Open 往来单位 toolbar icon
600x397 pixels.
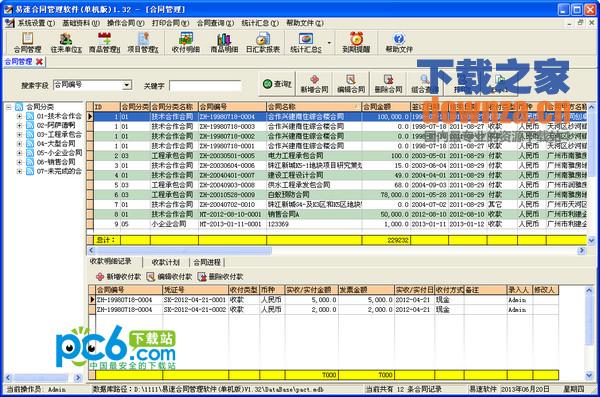(x=66, y=43)
